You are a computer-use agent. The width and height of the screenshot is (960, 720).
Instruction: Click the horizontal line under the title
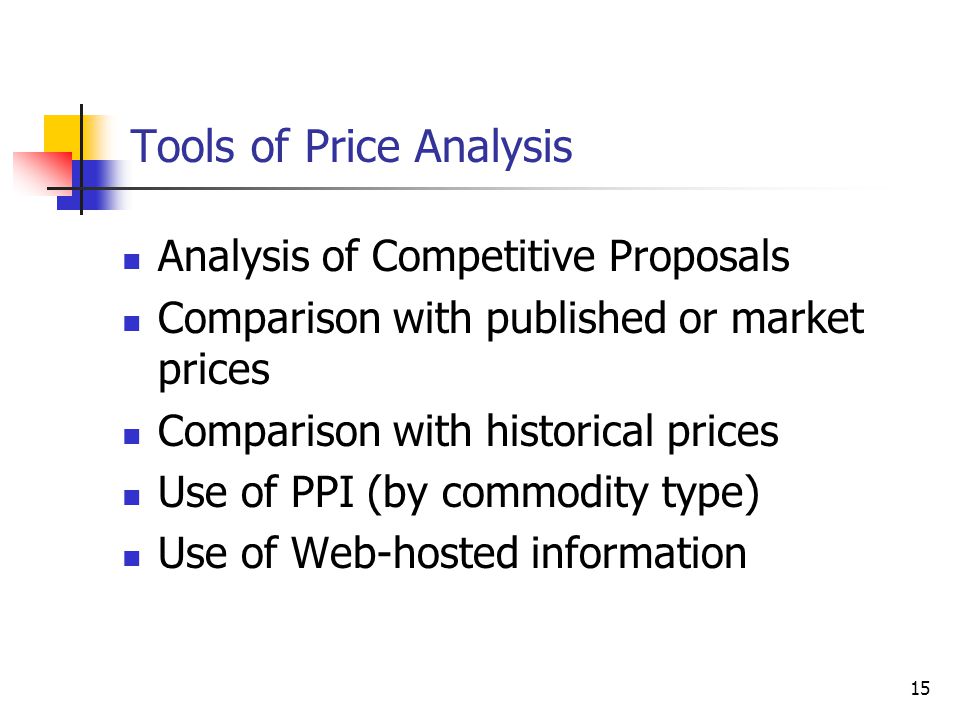[x=465, y=188]
